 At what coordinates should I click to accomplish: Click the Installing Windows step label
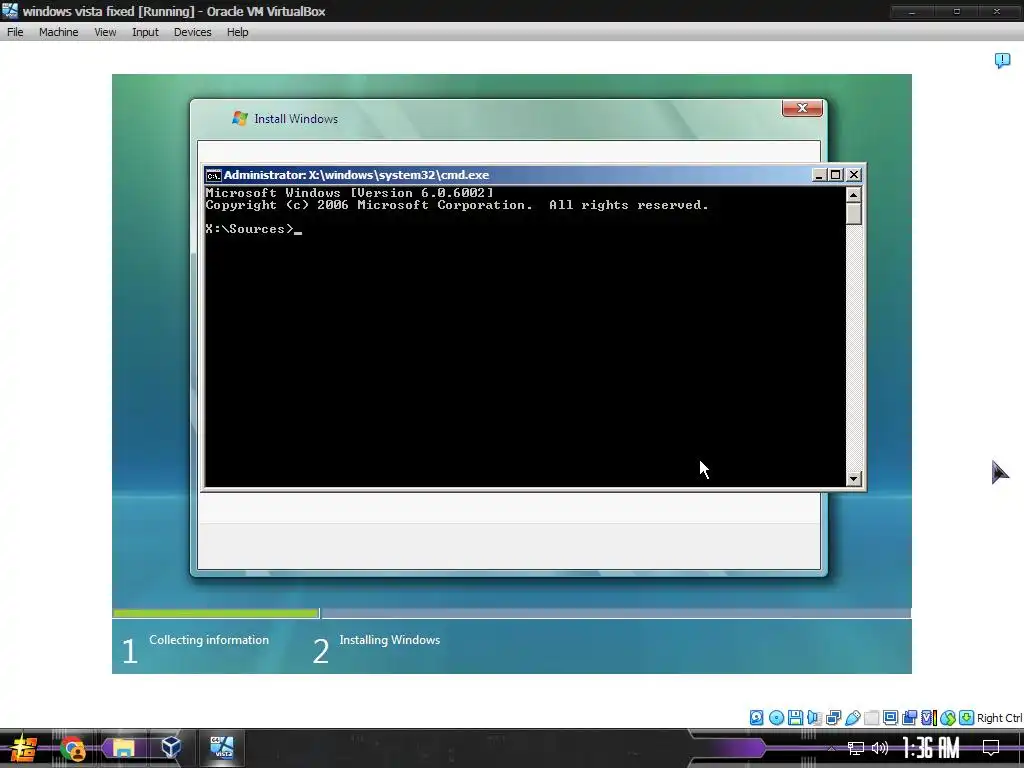pyautogui.click(x=390, y=640)
